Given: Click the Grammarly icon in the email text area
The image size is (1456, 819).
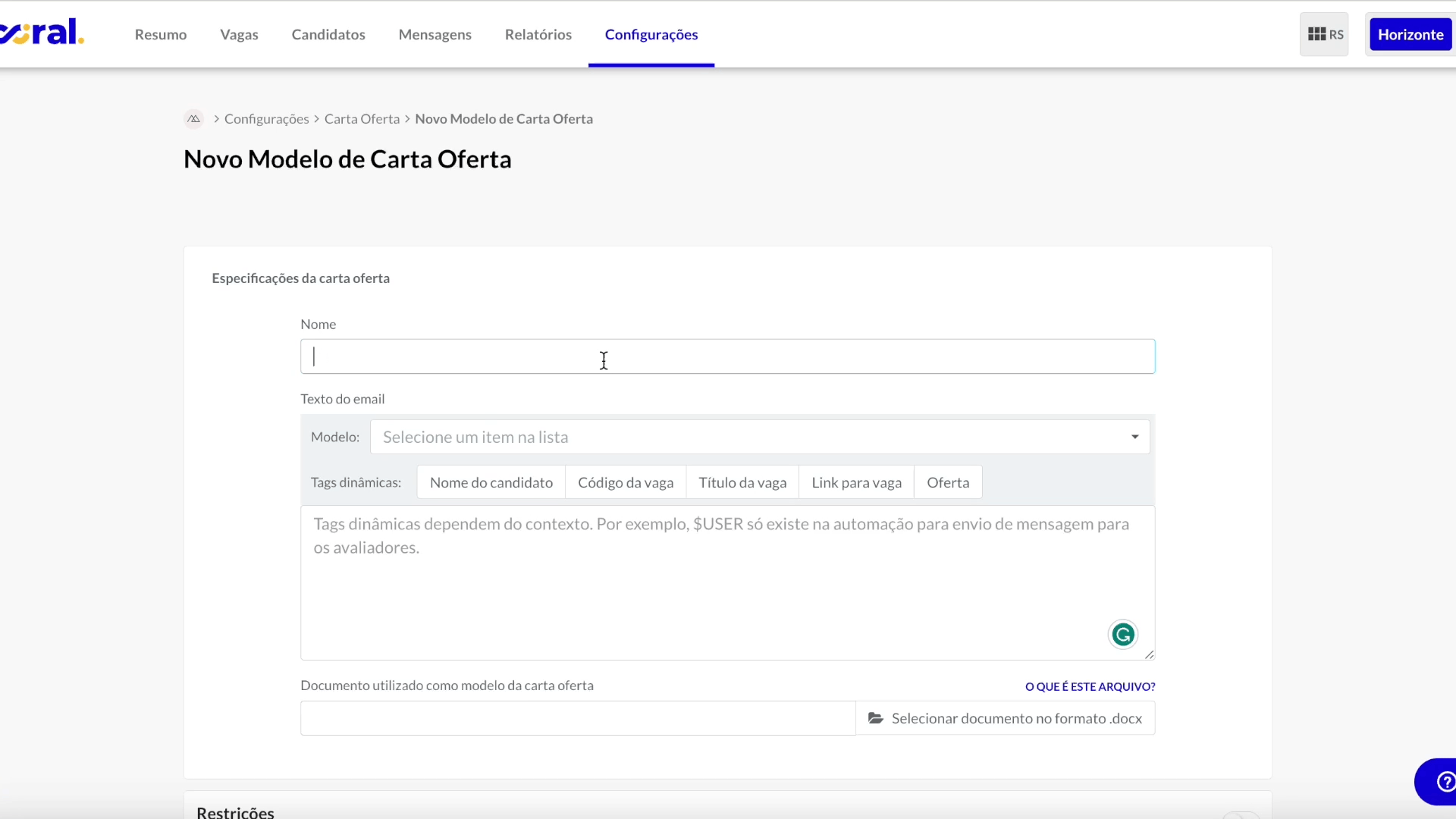Looking at the screenshot, I should pyautogui.click(x=1123, y=635).
